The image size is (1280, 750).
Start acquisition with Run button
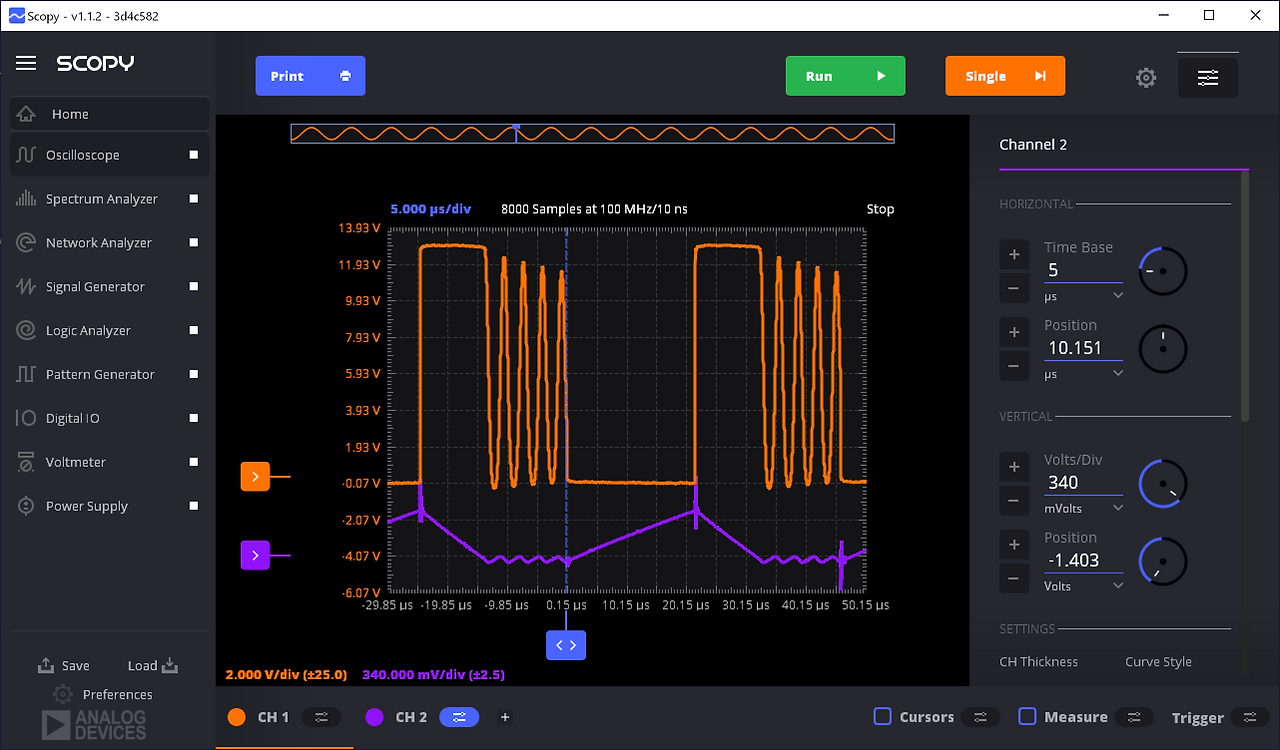click(845, 76)
